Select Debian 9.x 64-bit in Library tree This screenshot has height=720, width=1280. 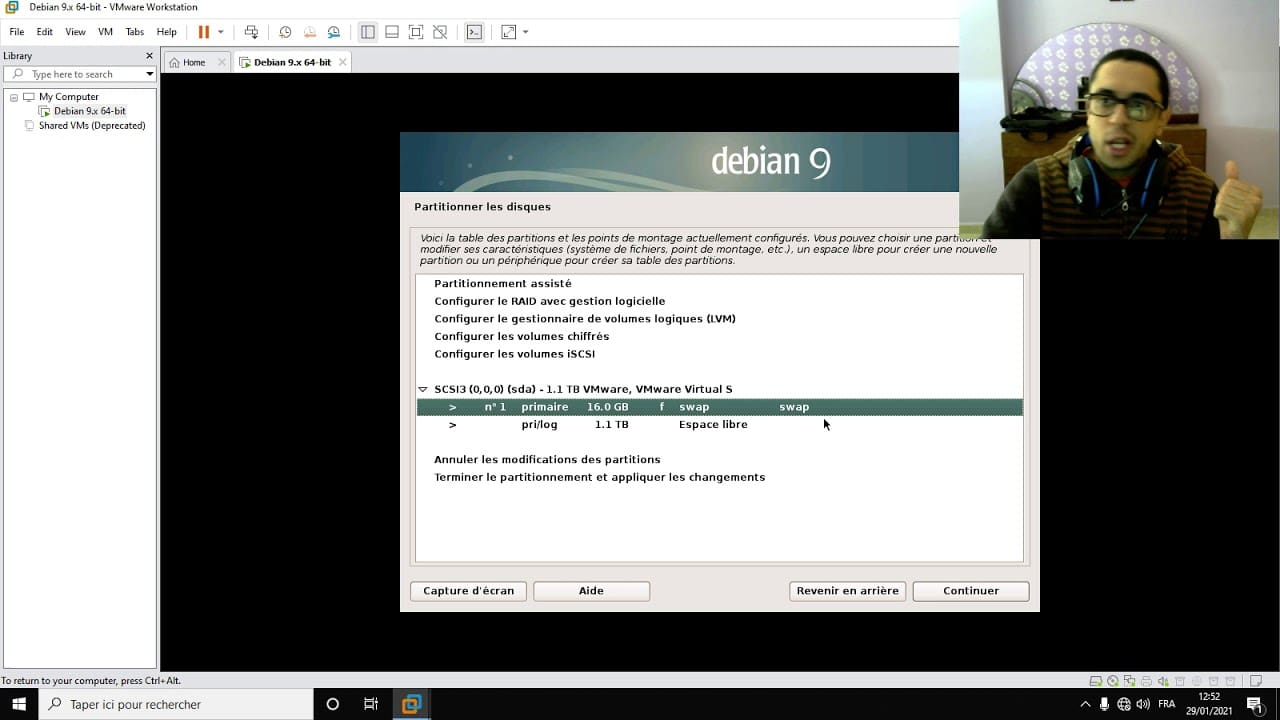[89, 111]
